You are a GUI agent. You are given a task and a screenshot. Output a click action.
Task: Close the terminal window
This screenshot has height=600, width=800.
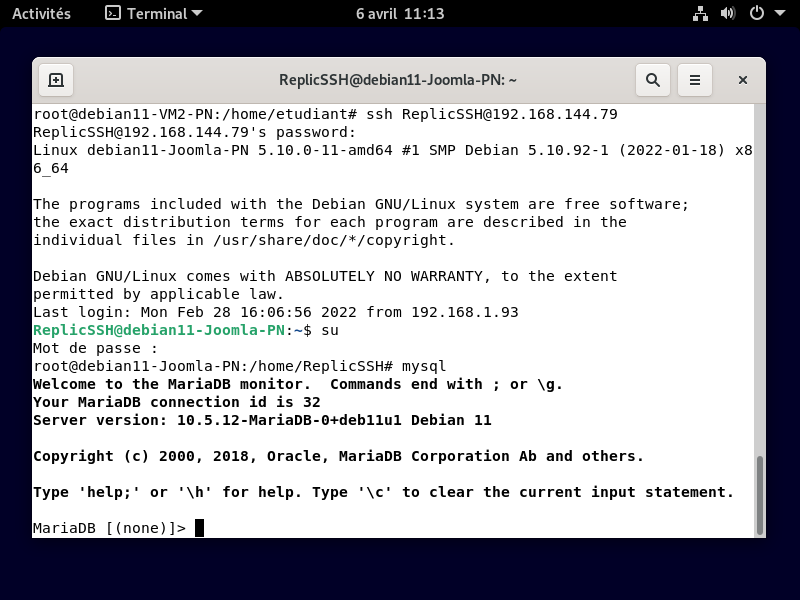743,80
